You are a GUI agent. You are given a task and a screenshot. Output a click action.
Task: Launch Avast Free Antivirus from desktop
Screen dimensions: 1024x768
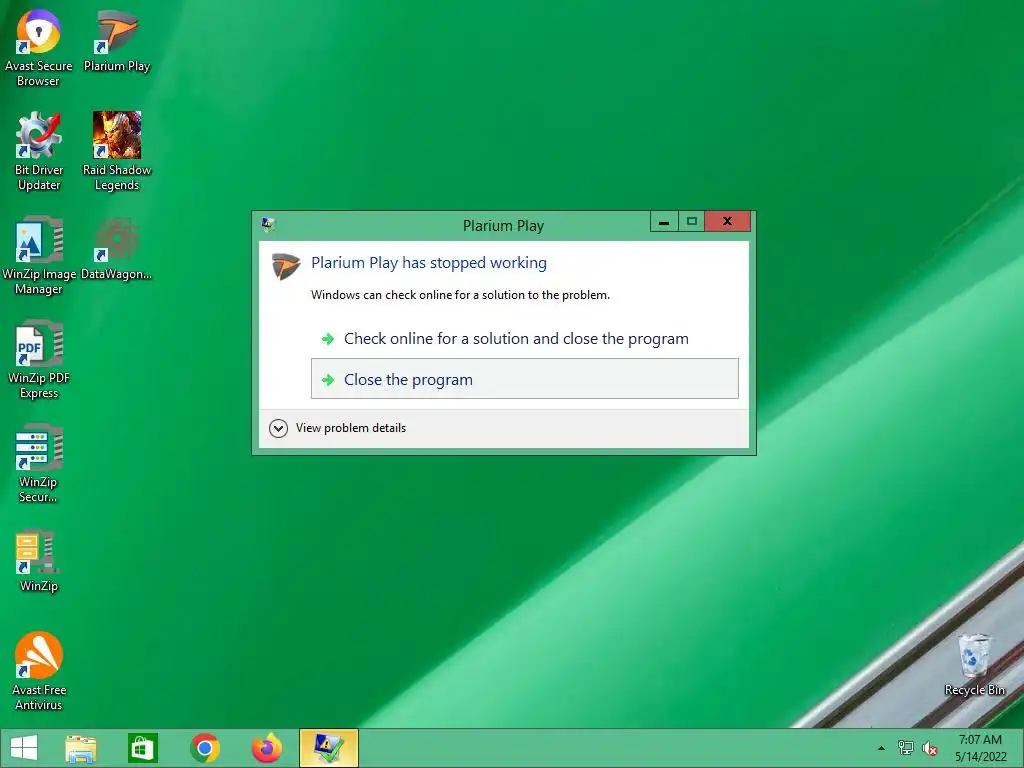pos(39,671)
